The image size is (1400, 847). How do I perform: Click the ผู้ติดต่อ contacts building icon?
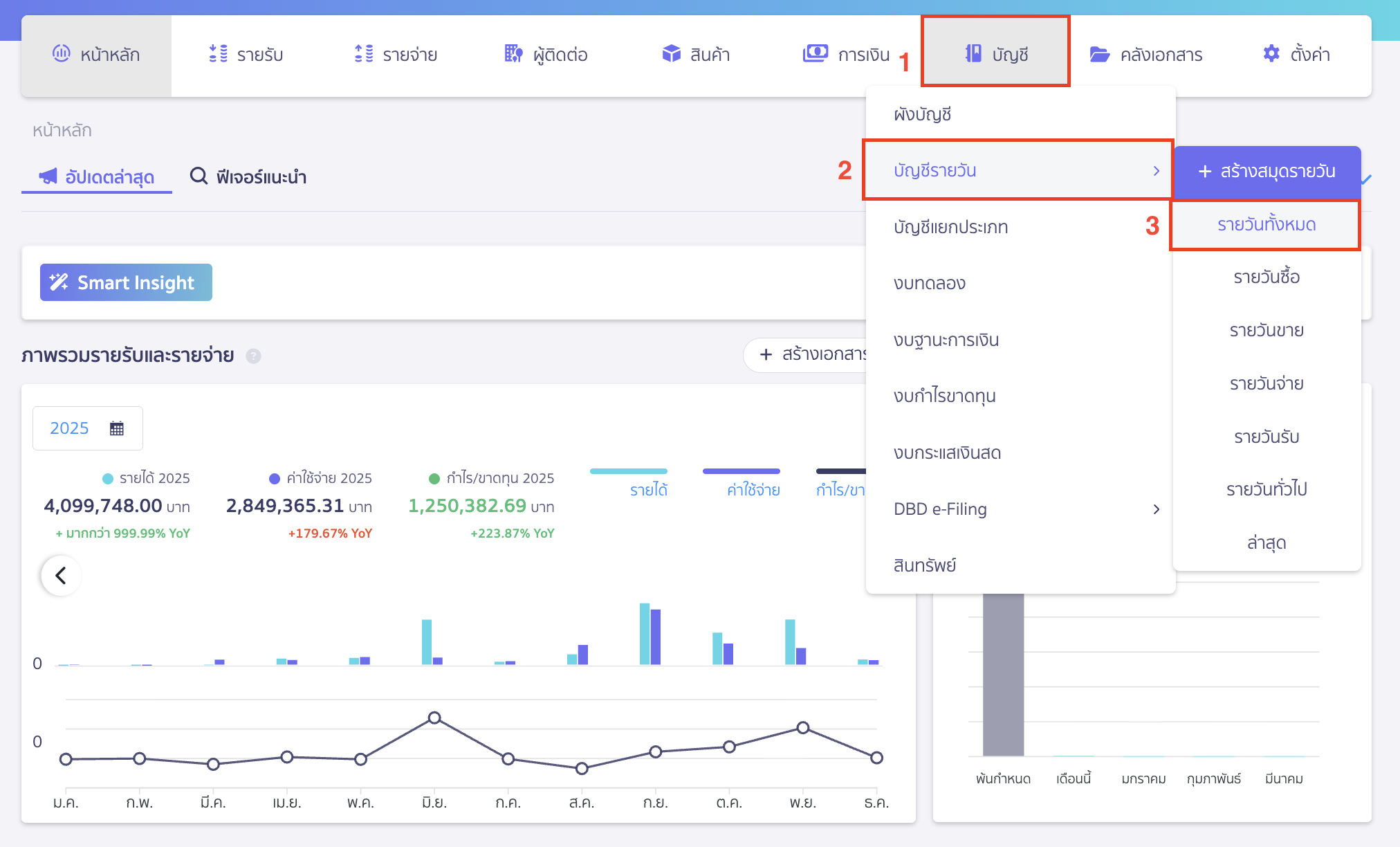pos(513,53)
